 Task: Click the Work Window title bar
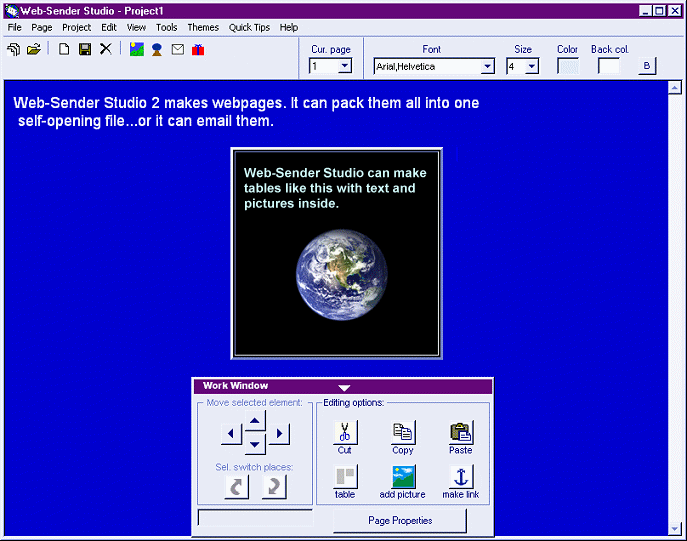coord(343,386)
